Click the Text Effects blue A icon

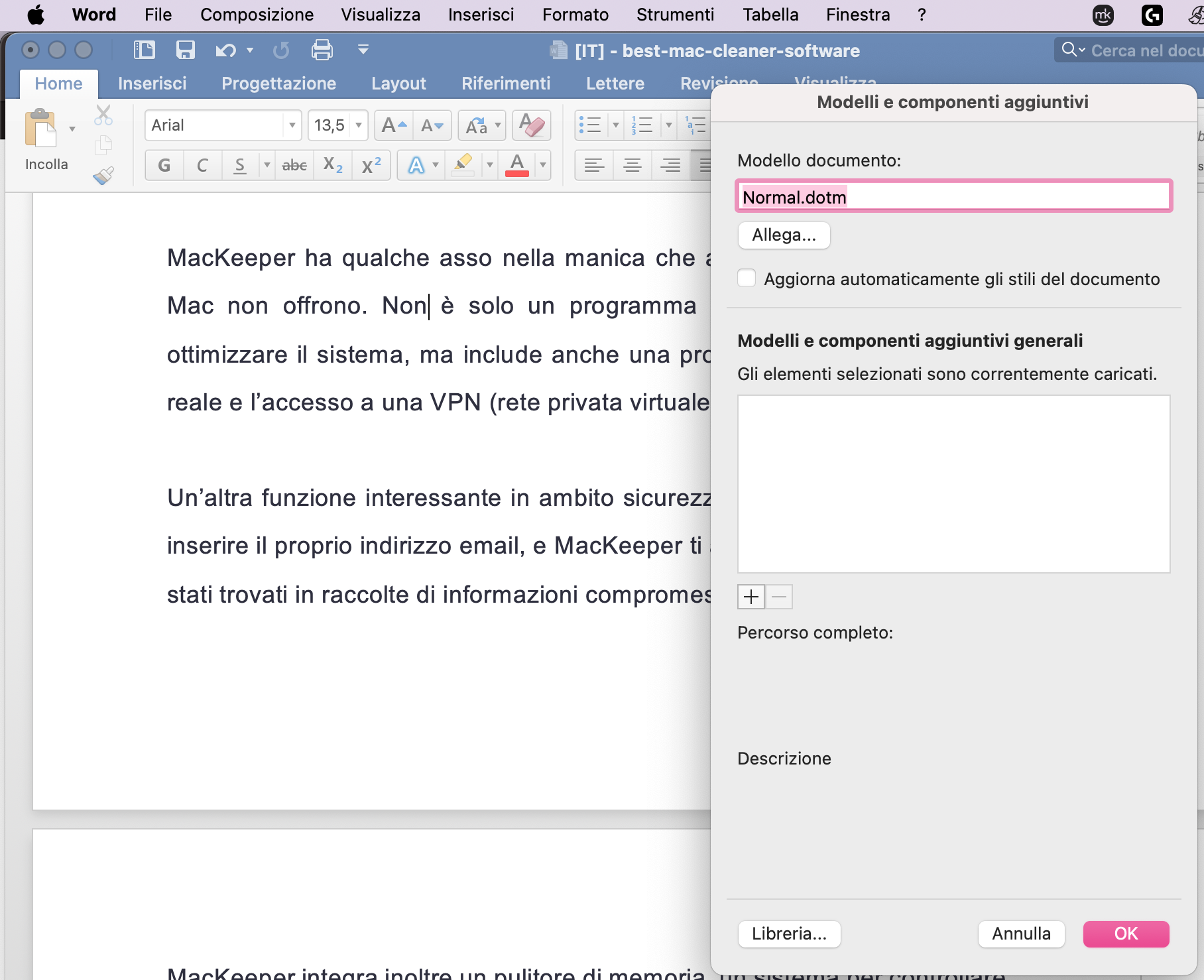click(x=416, y=165)
